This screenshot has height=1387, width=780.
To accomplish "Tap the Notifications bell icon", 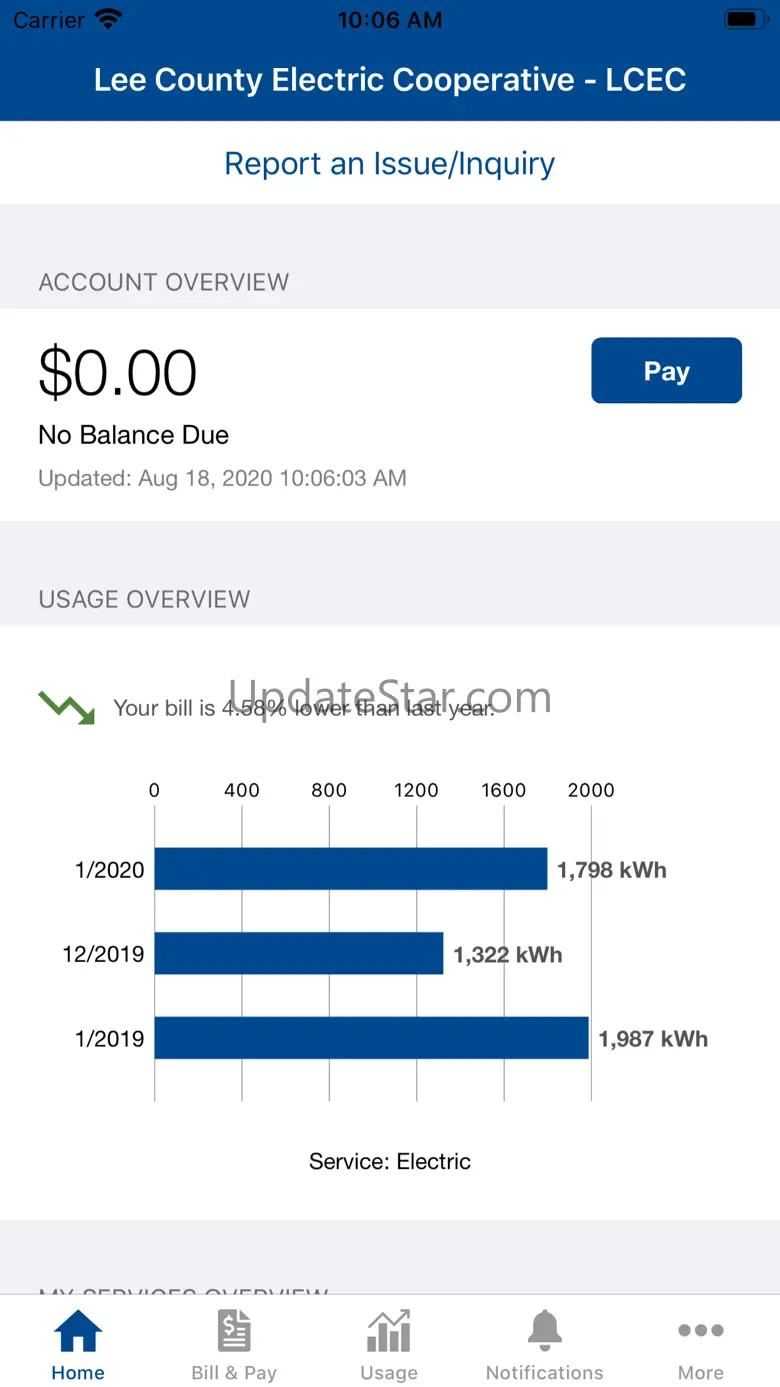I will 545,1331.
